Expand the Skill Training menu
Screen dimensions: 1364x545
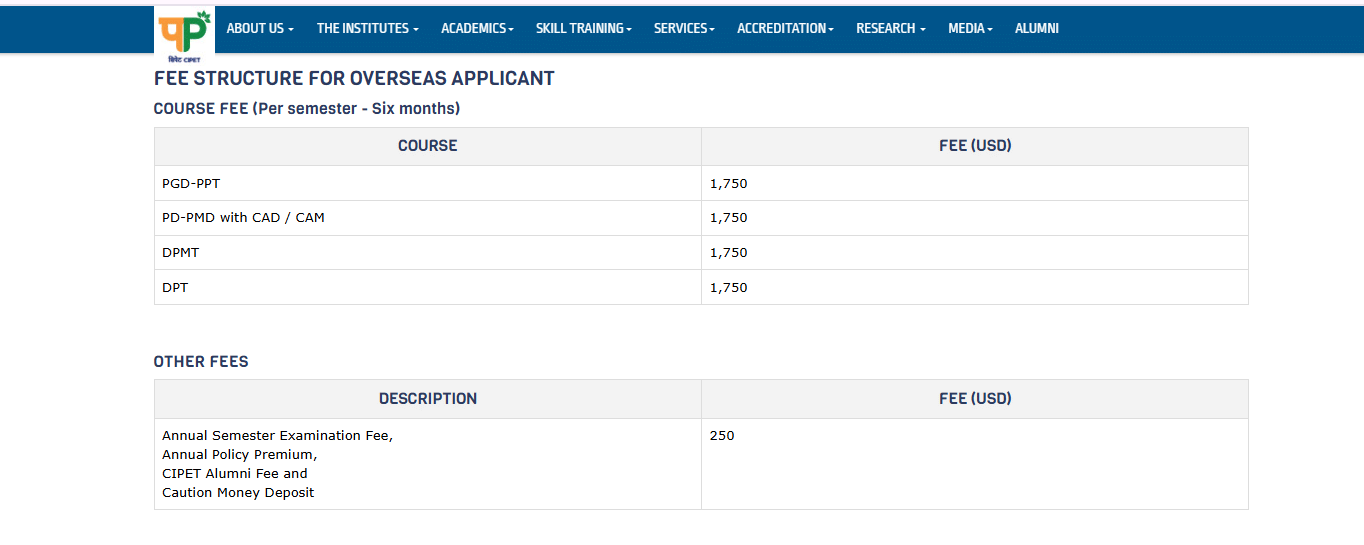click(x=583, y=29)
